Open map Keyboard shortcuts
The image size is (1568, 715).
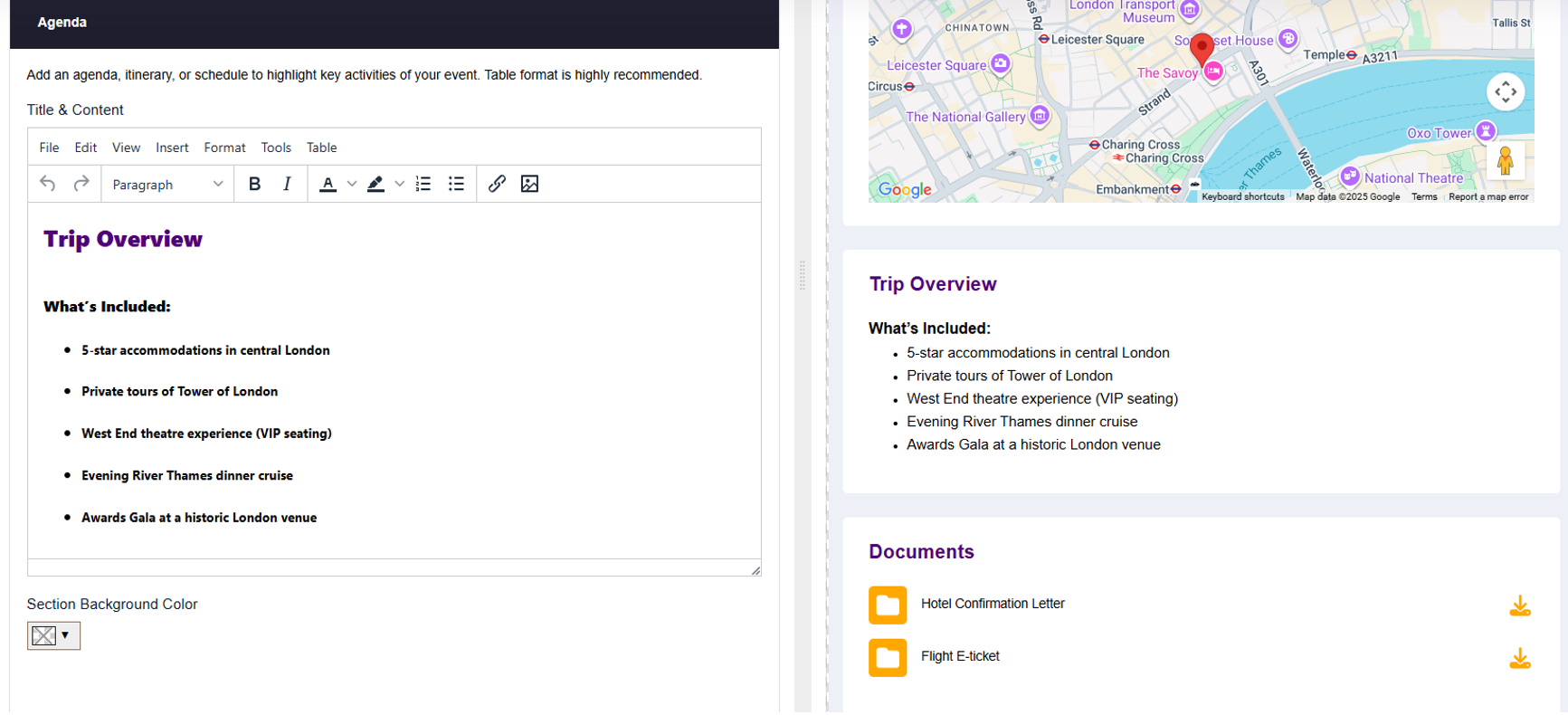tap(1242, 196)
